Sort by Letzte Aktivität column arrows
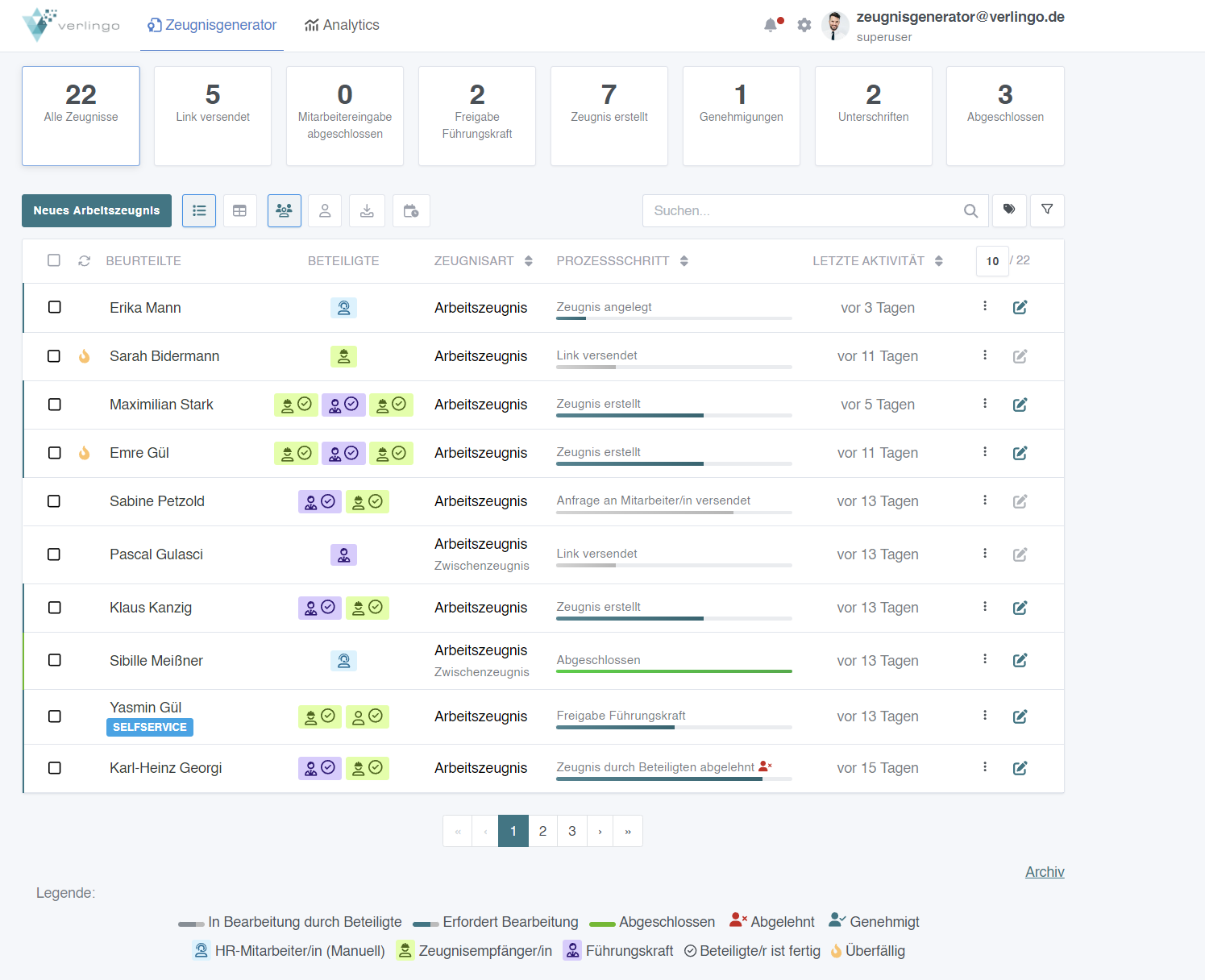Image resolution: width=1205 pixels, height=980 pixels. click(939, 261)
